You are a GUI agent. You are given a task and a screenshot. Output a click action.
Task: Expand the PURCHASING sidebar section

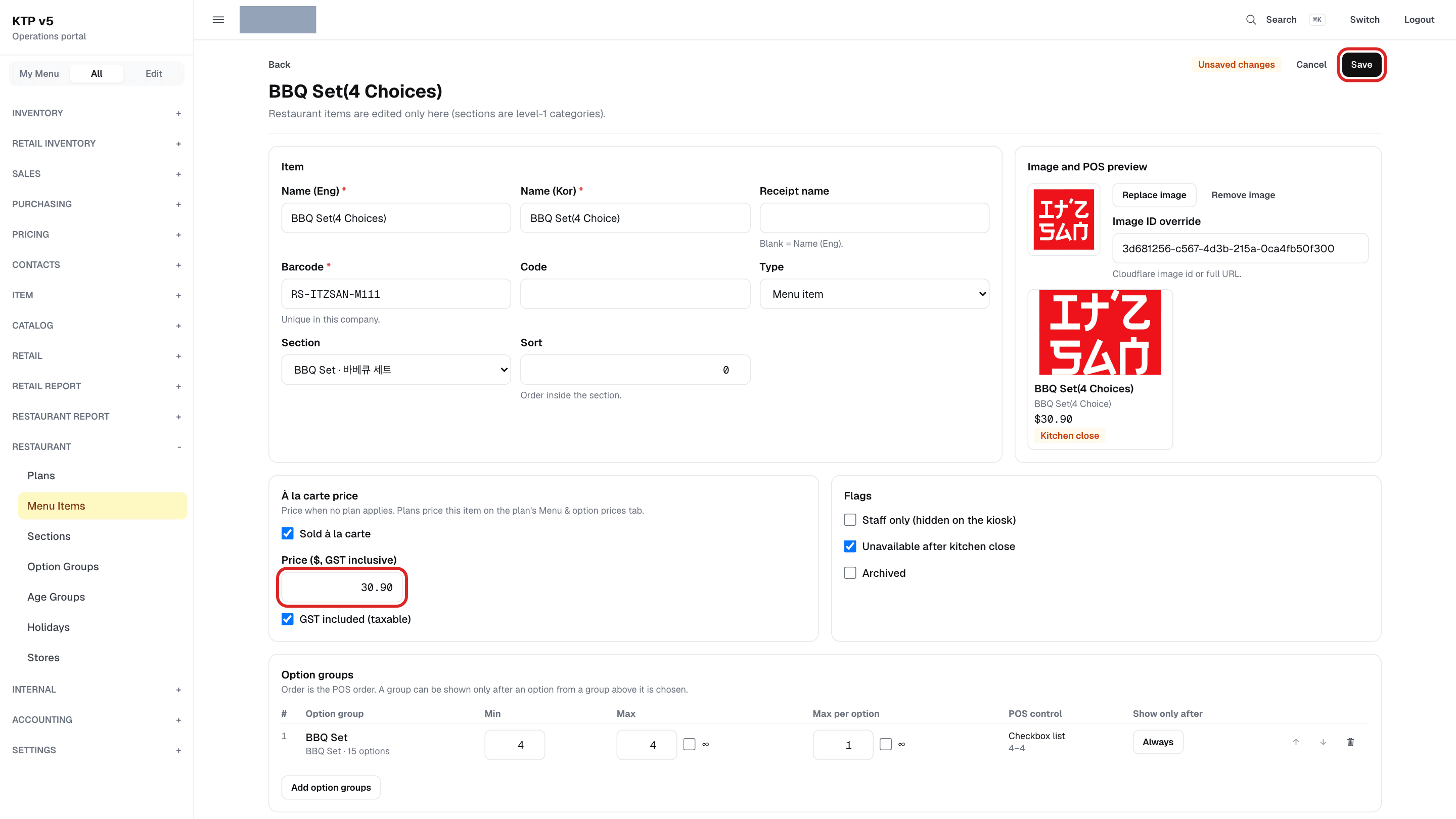point(97,204)
